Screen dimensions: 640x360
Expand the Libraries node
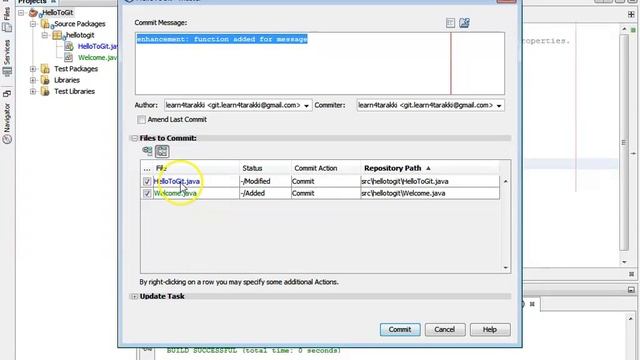(33, 80)
